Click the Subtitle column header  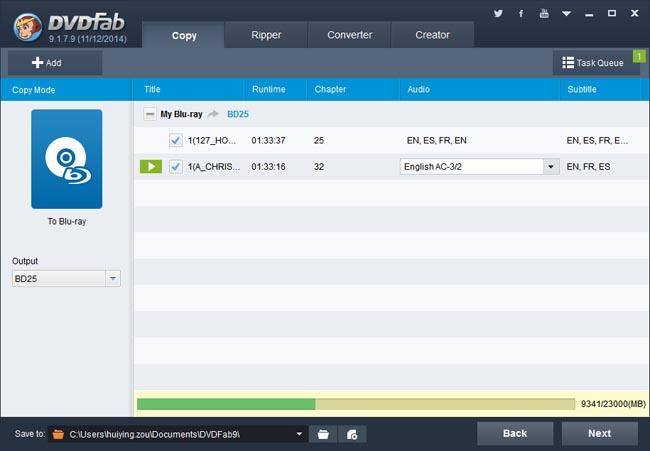pyautogui.click(x=582, y=89)
